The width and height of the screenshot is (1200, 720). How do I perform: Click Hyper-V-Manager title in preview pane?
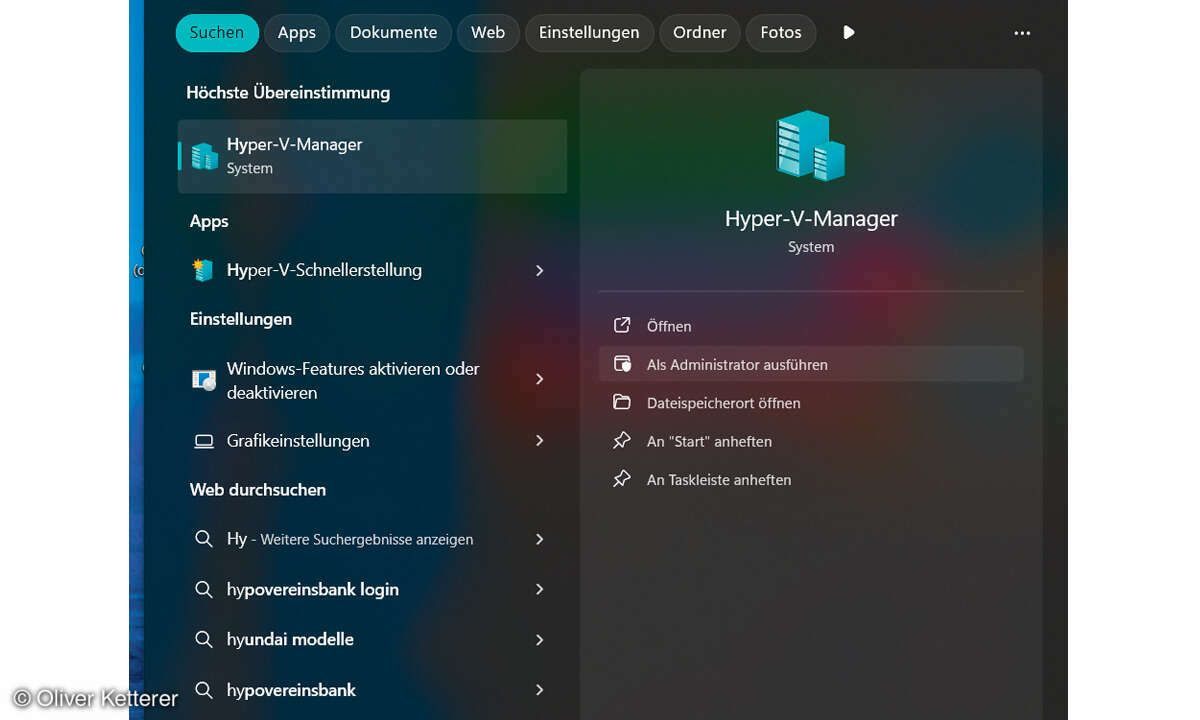coord(811,219)
